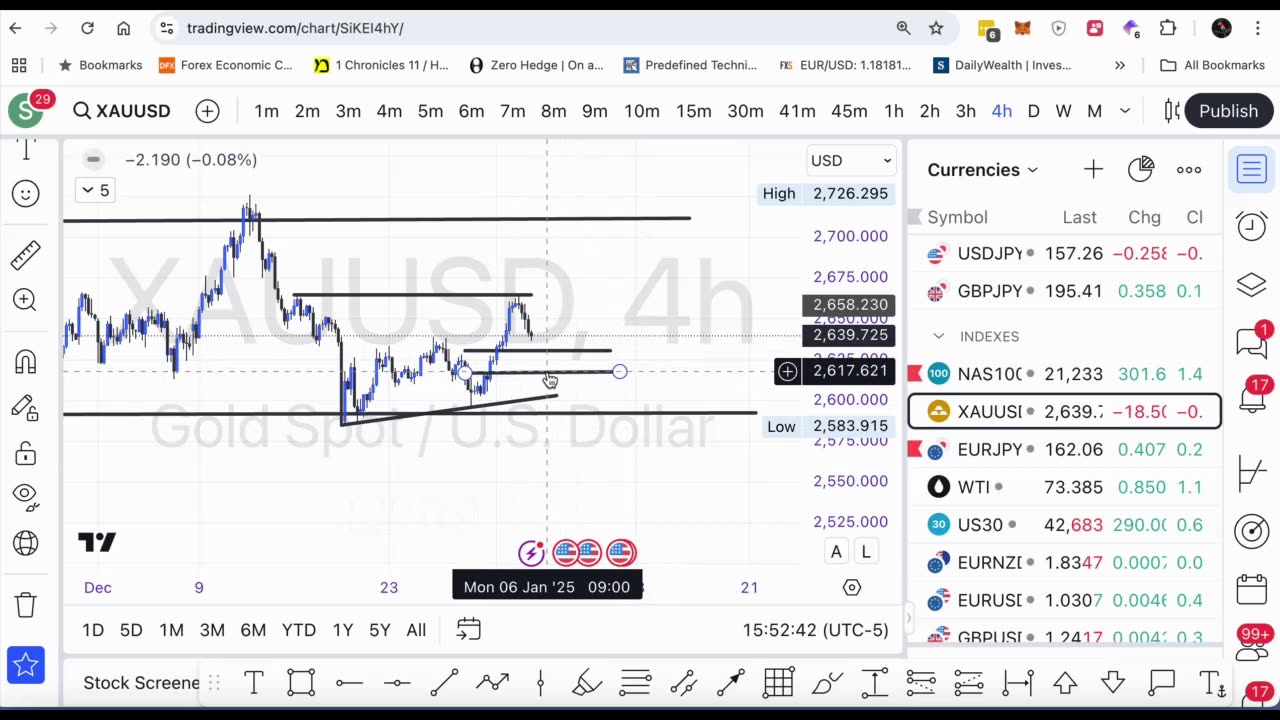Enable the magnet mode icon
Screen dimensions: 1280x720
[x=25, y=361]
